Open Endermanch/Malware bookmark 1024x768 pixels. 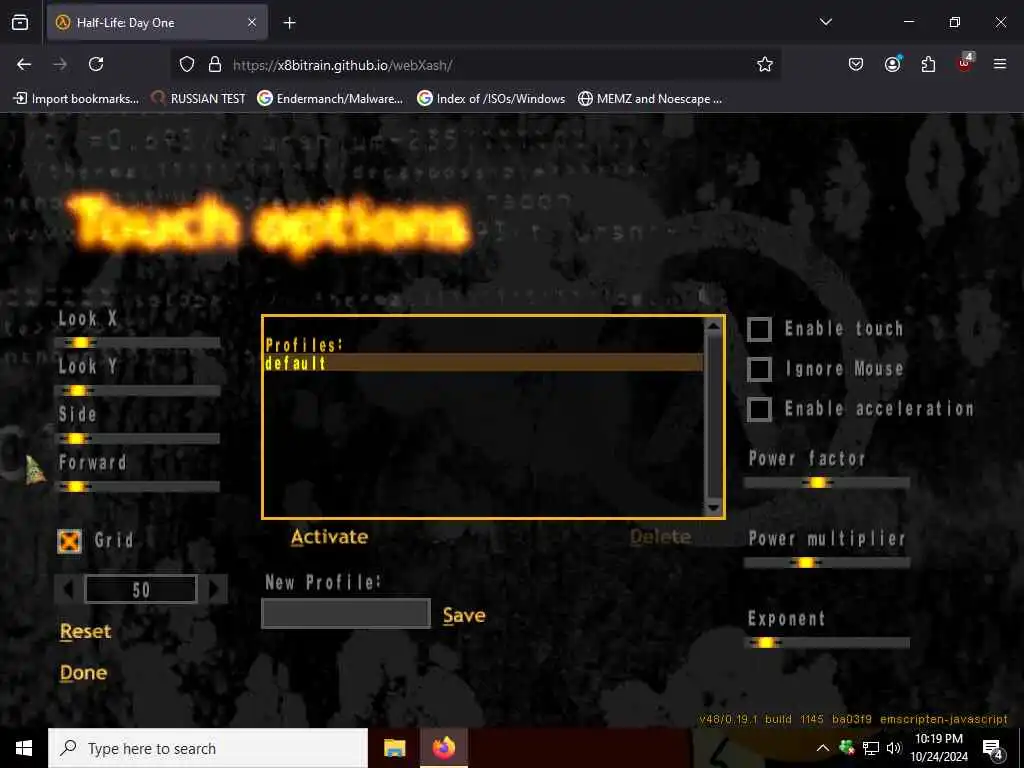(330, 99)
